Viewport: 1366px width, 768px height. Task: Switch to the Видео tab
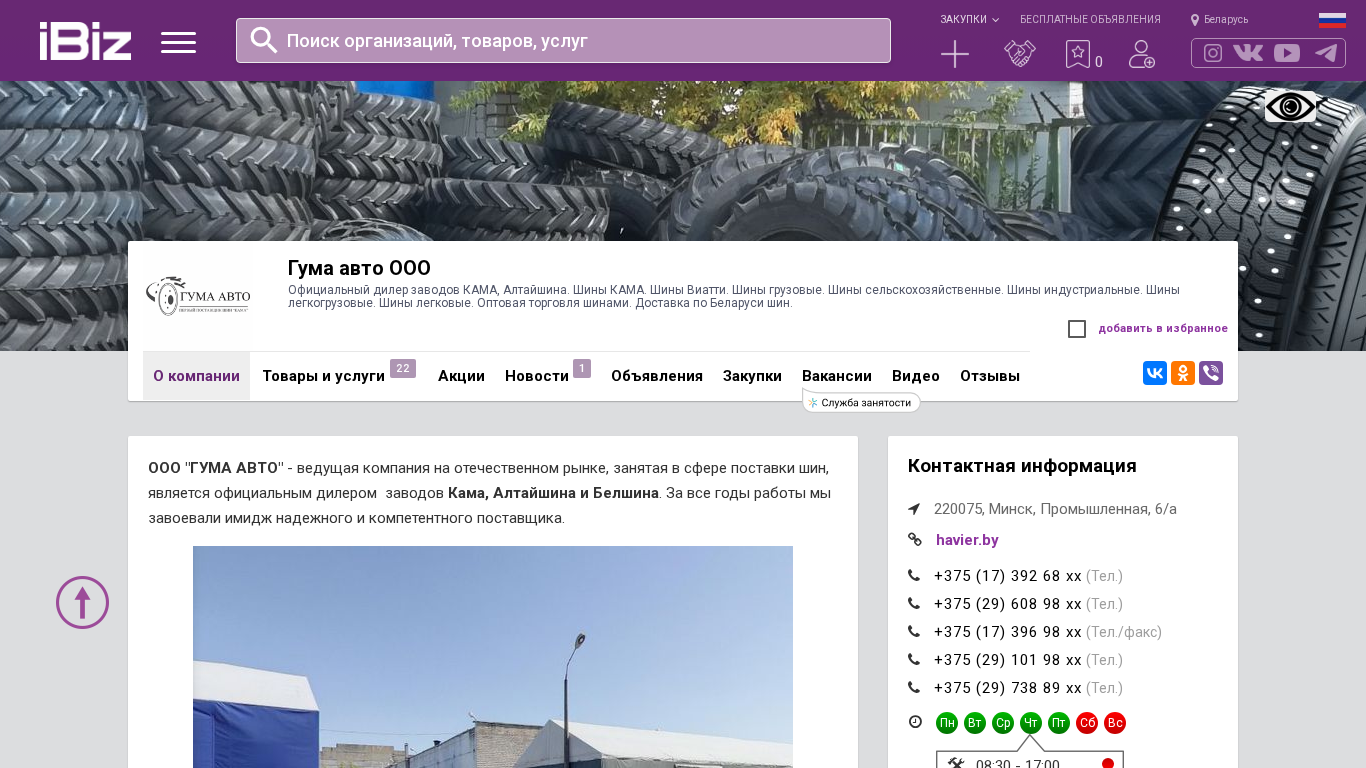pos(916,376)
